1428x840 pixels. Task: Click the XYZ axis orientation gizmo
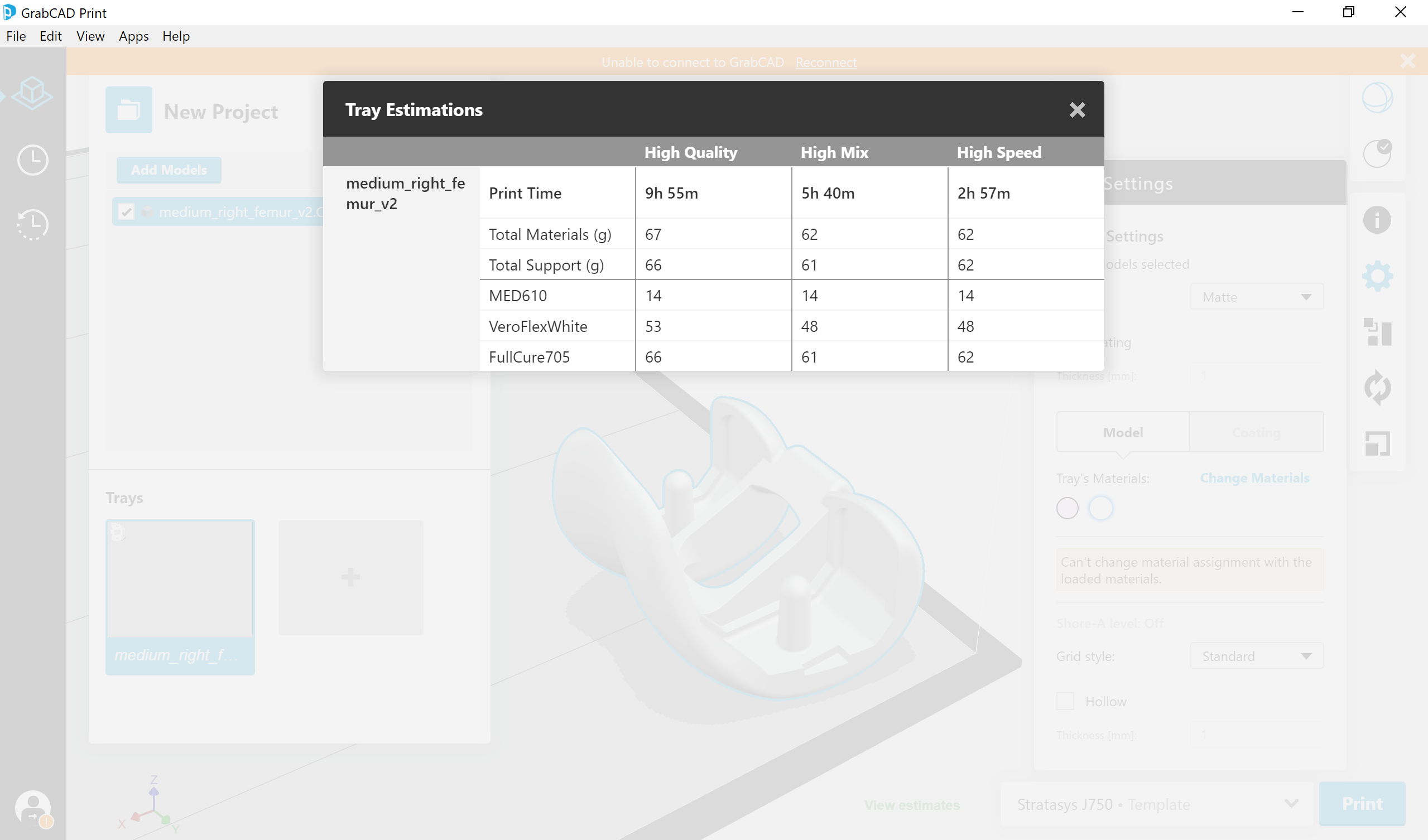coord(148,804)
